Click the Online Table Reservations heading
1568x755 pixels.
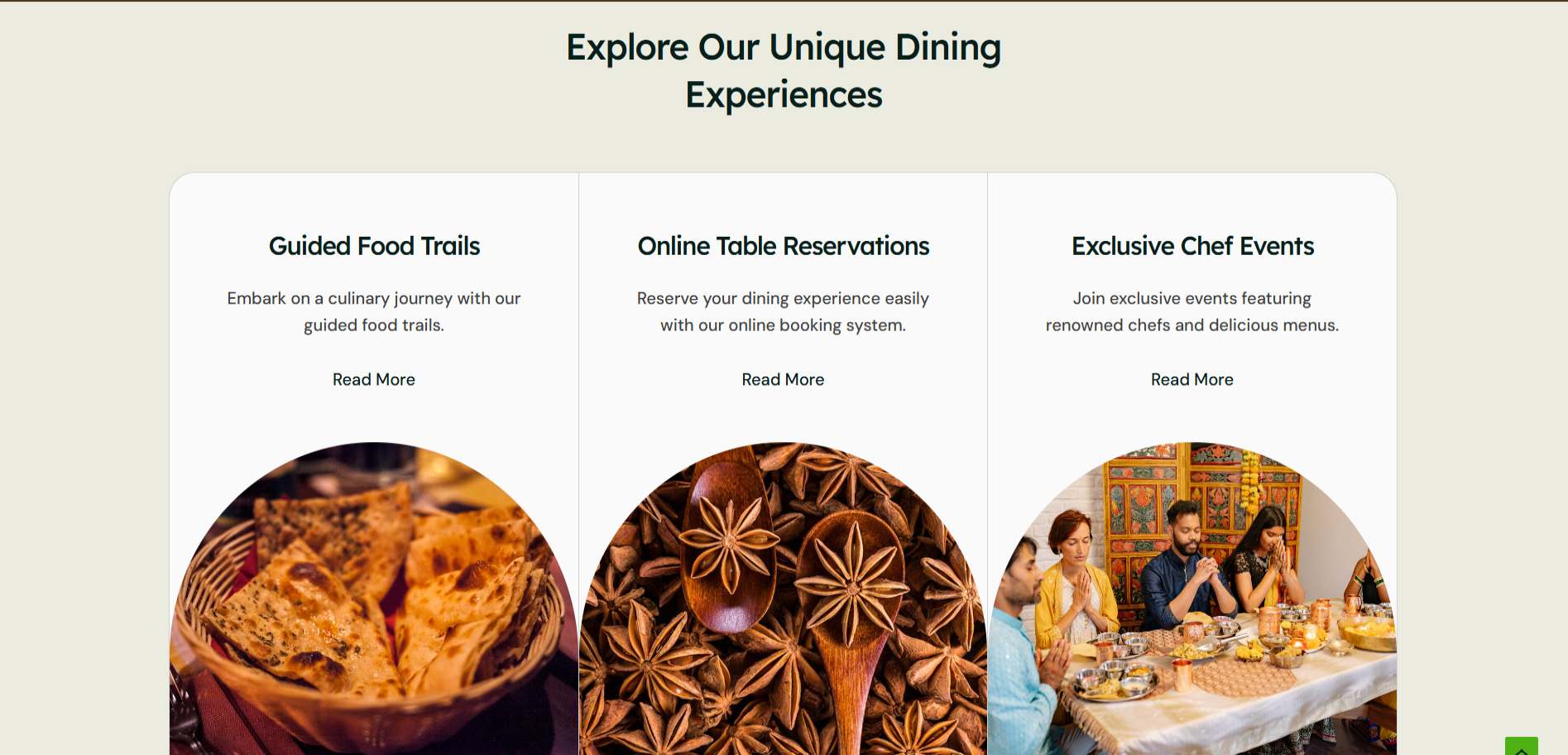tap(783, 246)
